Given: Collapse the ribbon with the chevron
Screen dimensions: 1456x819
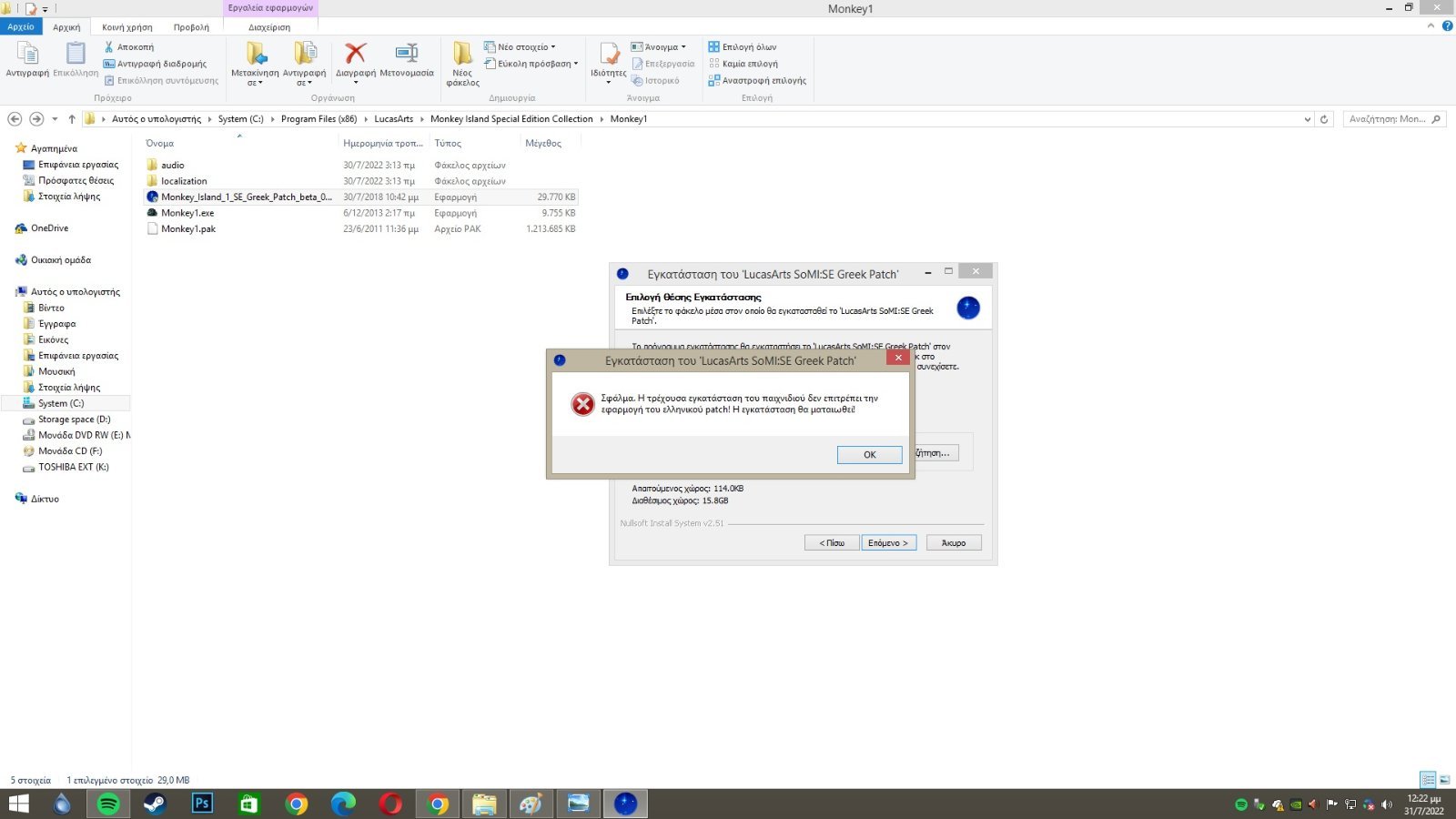Looking at the screenshot, I should [x=1431, y=26].
